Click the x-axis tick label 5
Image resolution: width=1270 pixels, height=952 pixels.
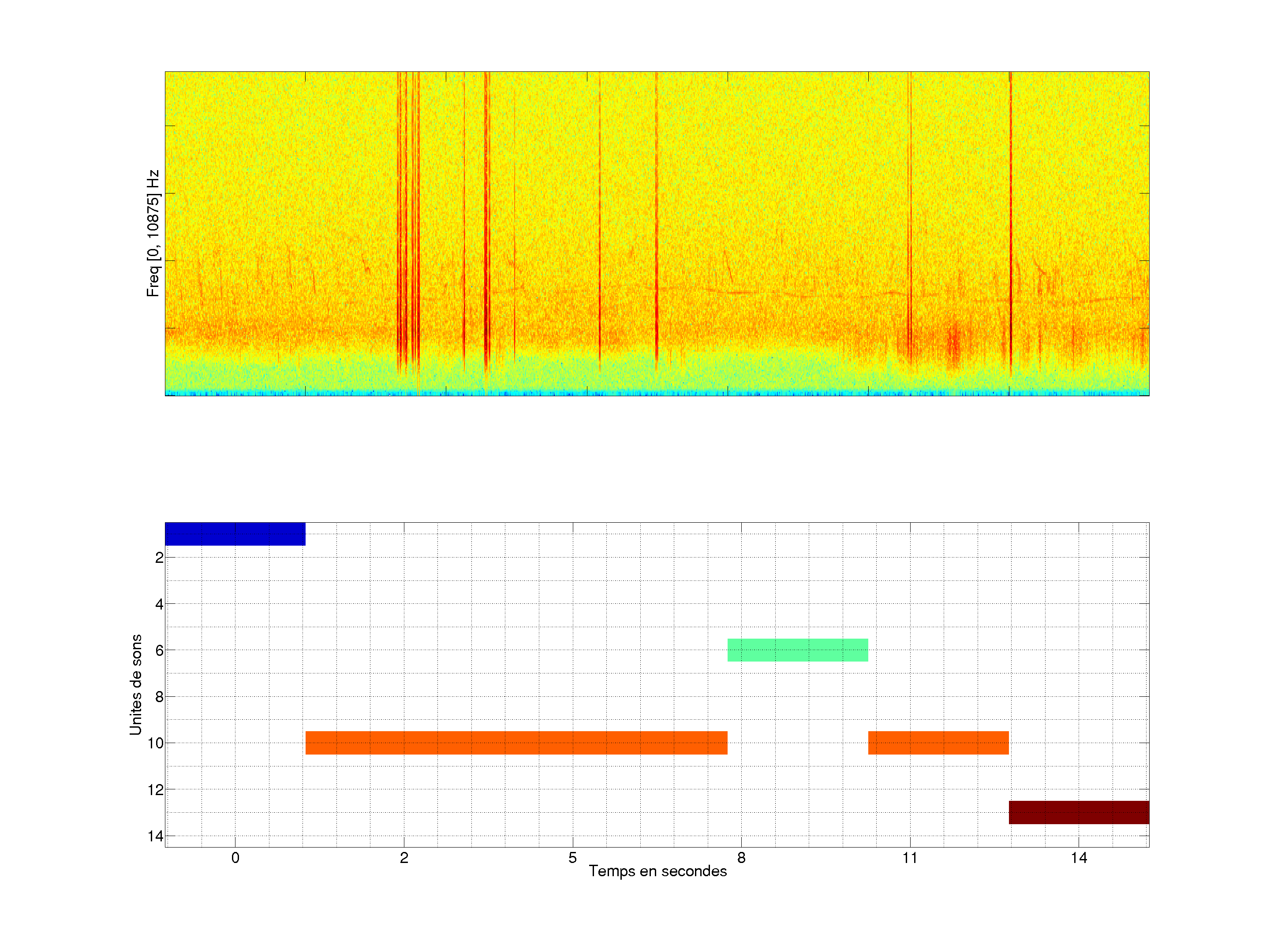(x=572, y=858)
